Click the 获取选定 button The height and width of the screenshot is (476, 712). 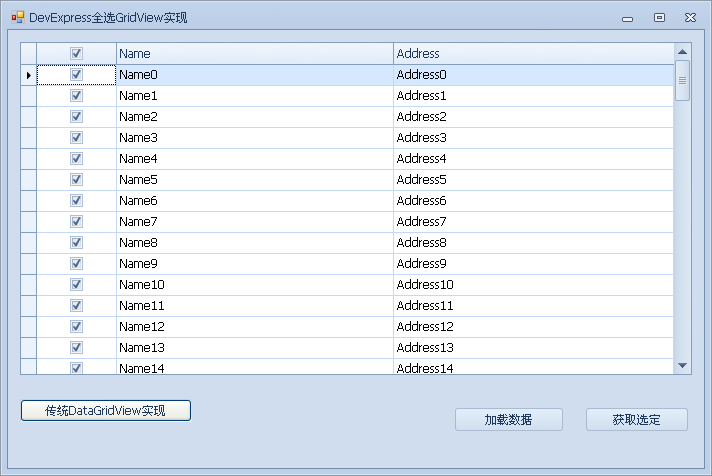[636, 420]
